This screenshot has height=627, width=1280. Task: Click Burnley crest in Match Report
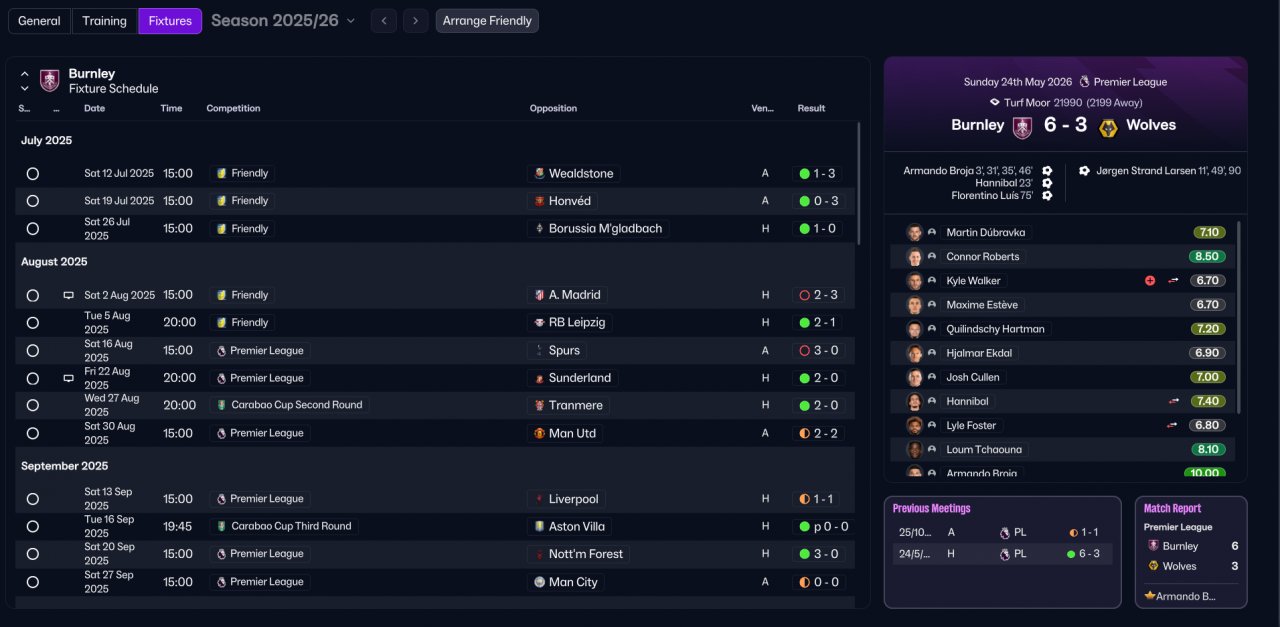(1153, 547)
